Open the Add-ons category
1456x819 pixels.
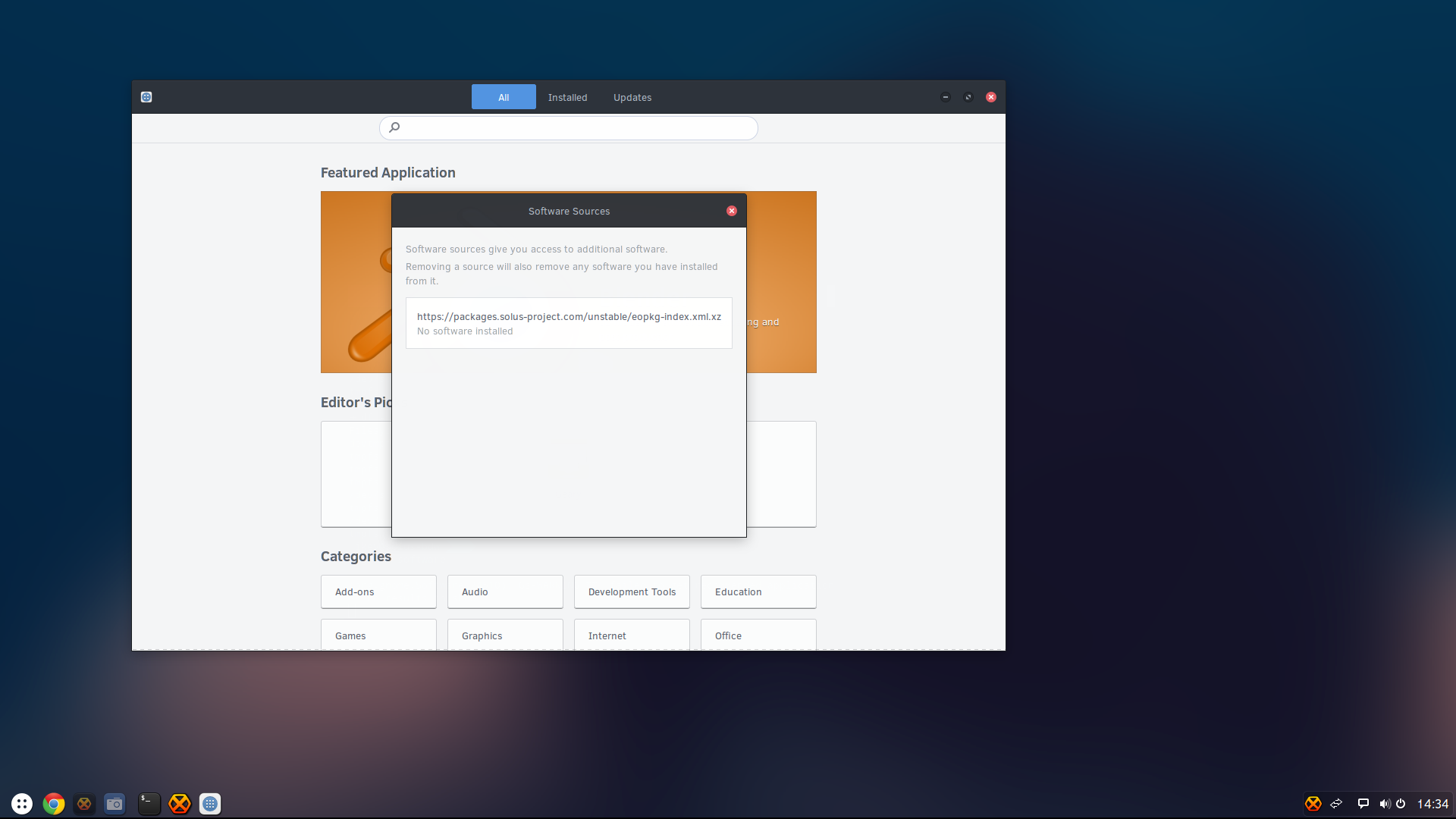point(378,591)
